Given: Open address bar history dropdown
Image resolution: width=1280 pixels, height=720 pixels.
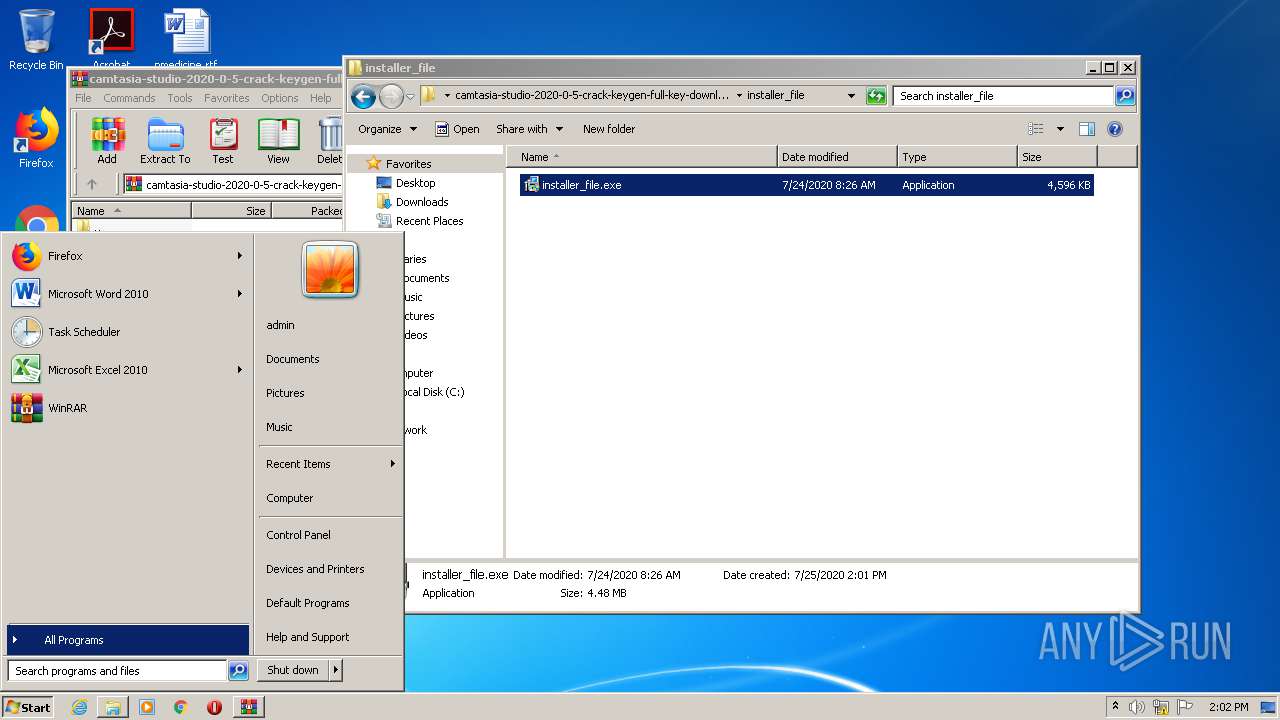Looking at the screenshot, I should pyautogui.click(x=851, y=96).
